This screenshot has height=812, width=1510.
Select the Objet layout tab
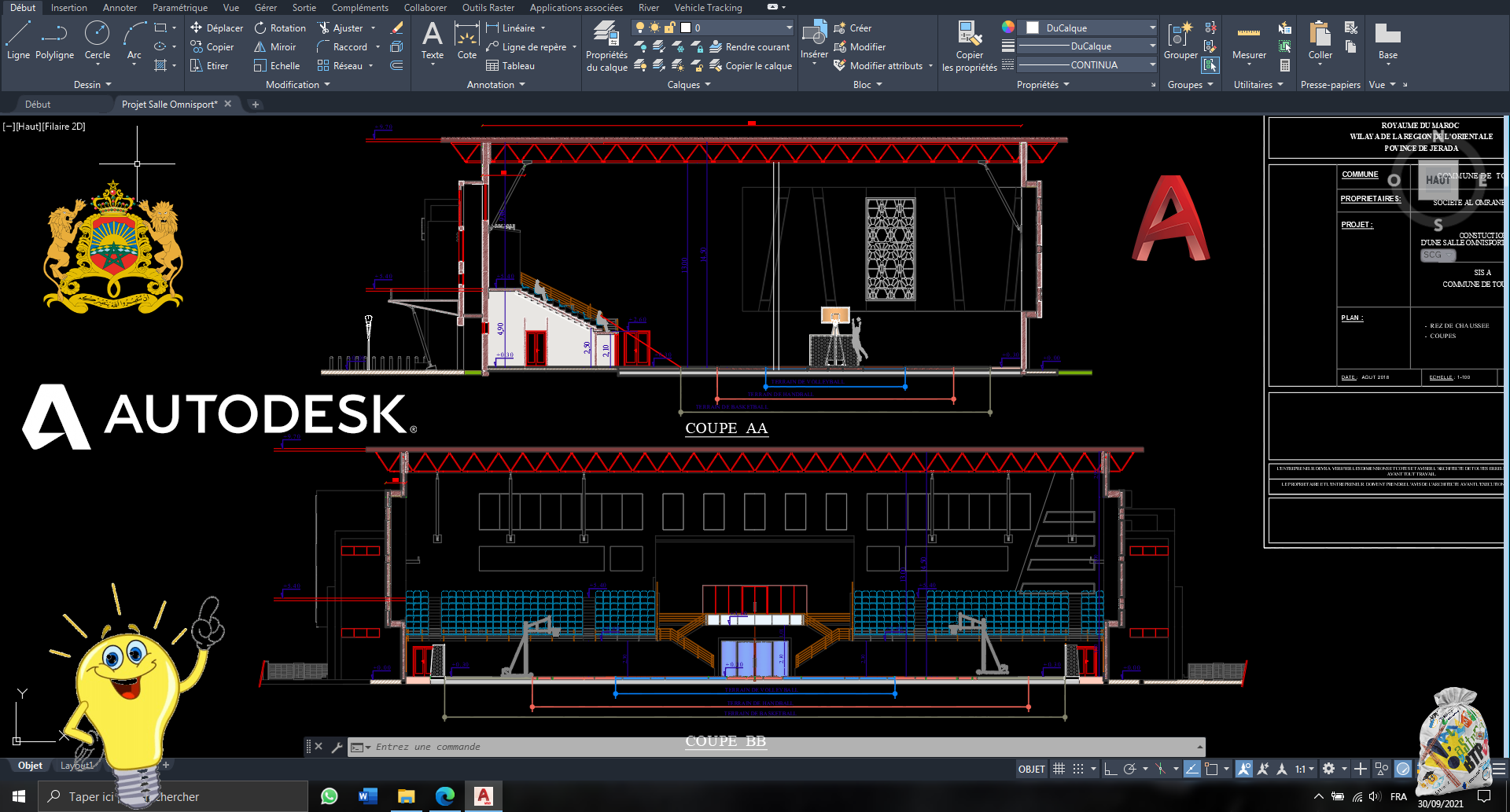pyautogui.click(x=30, y=766)
